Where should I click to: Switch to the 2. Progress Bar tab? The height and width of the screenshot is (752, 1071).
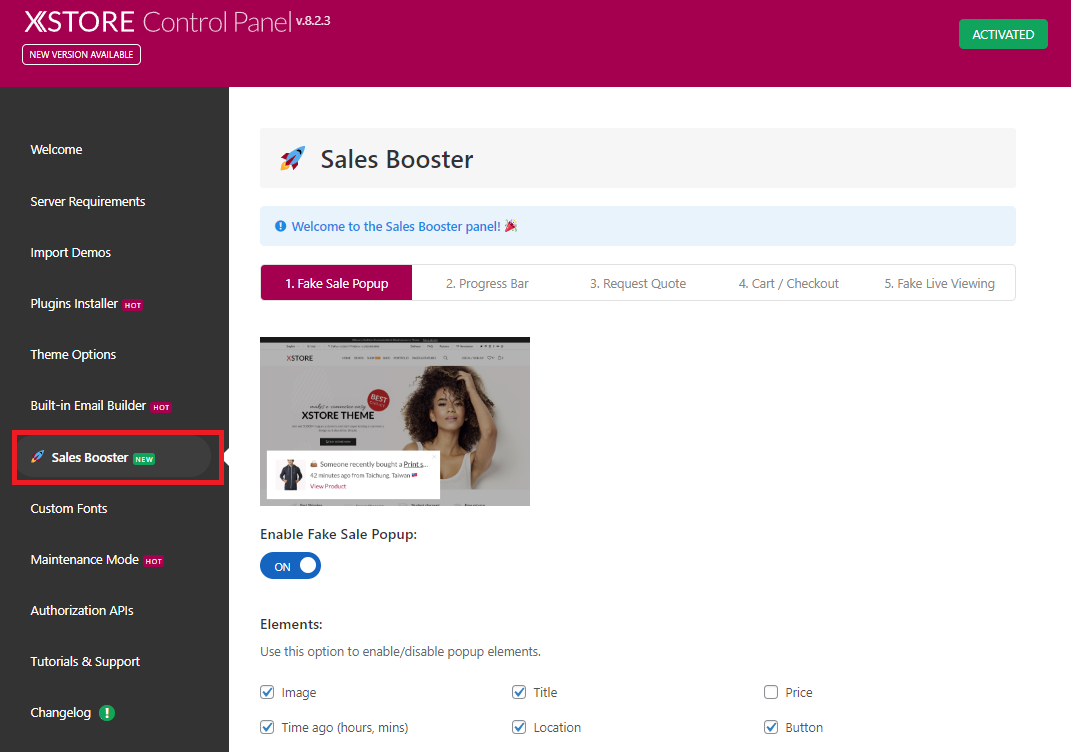(x=487, y=283)
